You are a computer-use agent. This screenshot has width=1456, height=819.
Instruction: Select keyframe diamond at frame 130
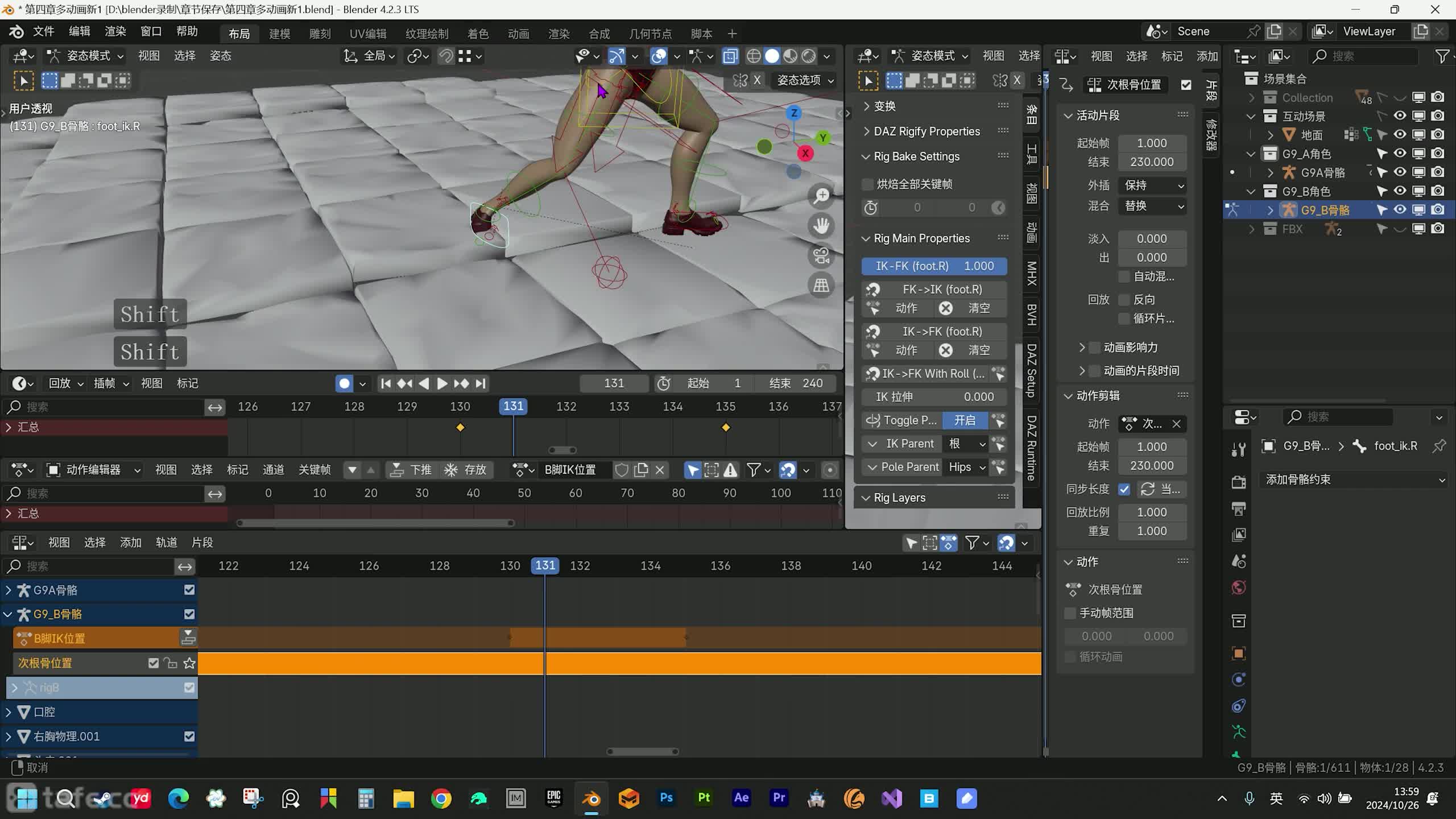(x=460, y=427)
